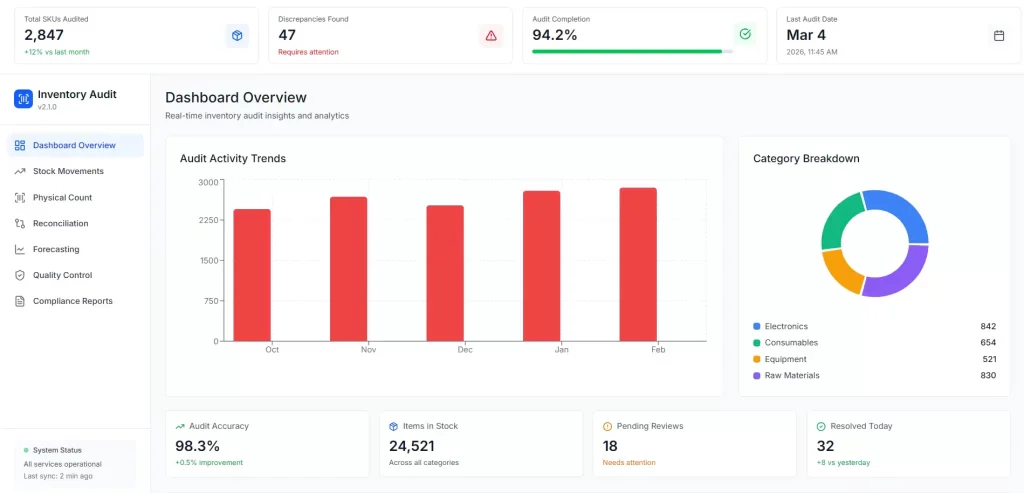Click the Items in Stock cube icon
1024x493 pixels.
(x=393, y=426)
